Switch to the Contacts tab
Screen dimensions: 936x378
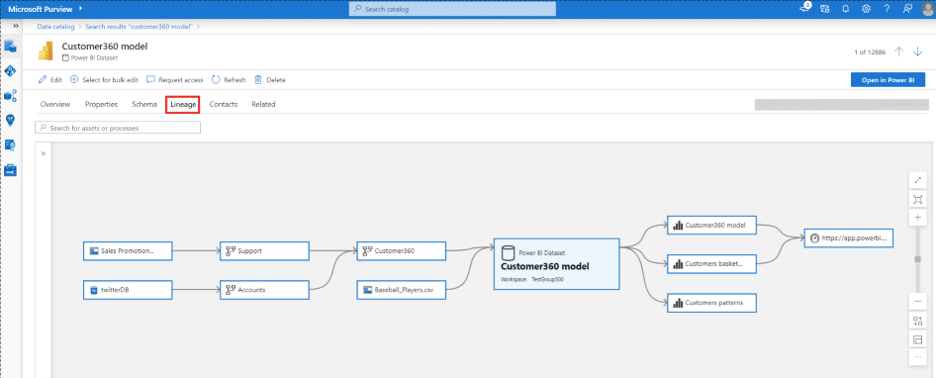(223, 104)
